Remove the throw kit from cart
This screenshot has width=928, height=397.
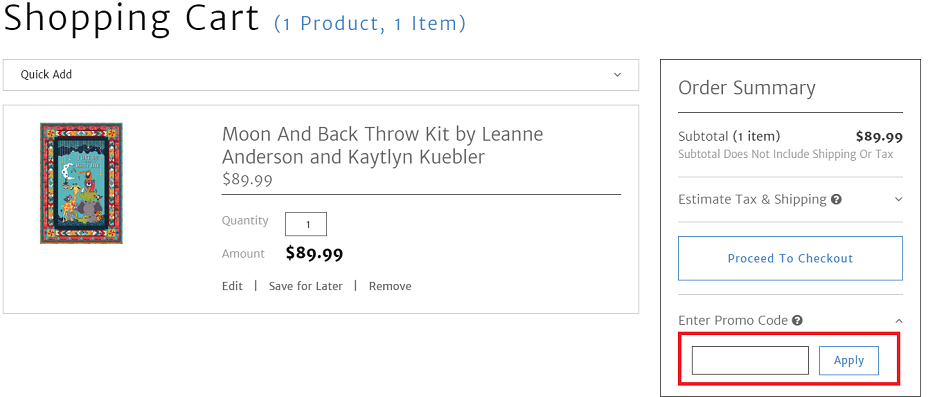click(390, 286)
